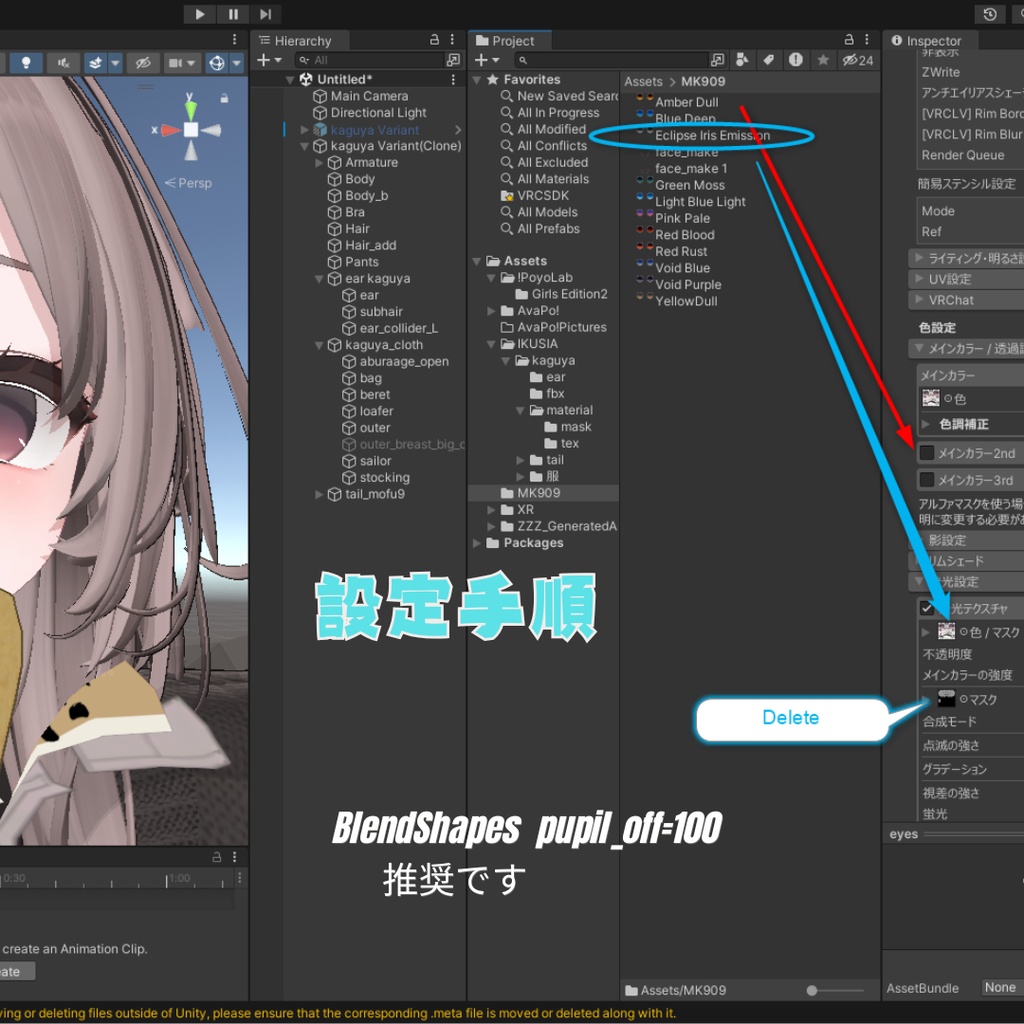Select beret object in Hierarchy
Screen dimensions: 1024x1024
tap(374, 394)
